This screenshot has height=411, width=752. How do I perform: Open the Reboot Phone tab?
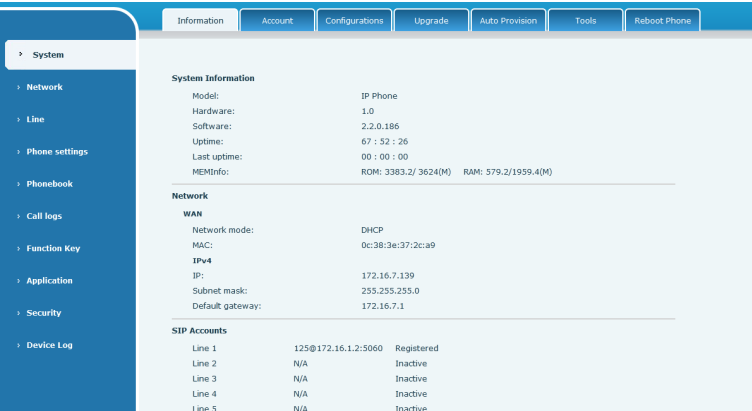click(662, 22)
